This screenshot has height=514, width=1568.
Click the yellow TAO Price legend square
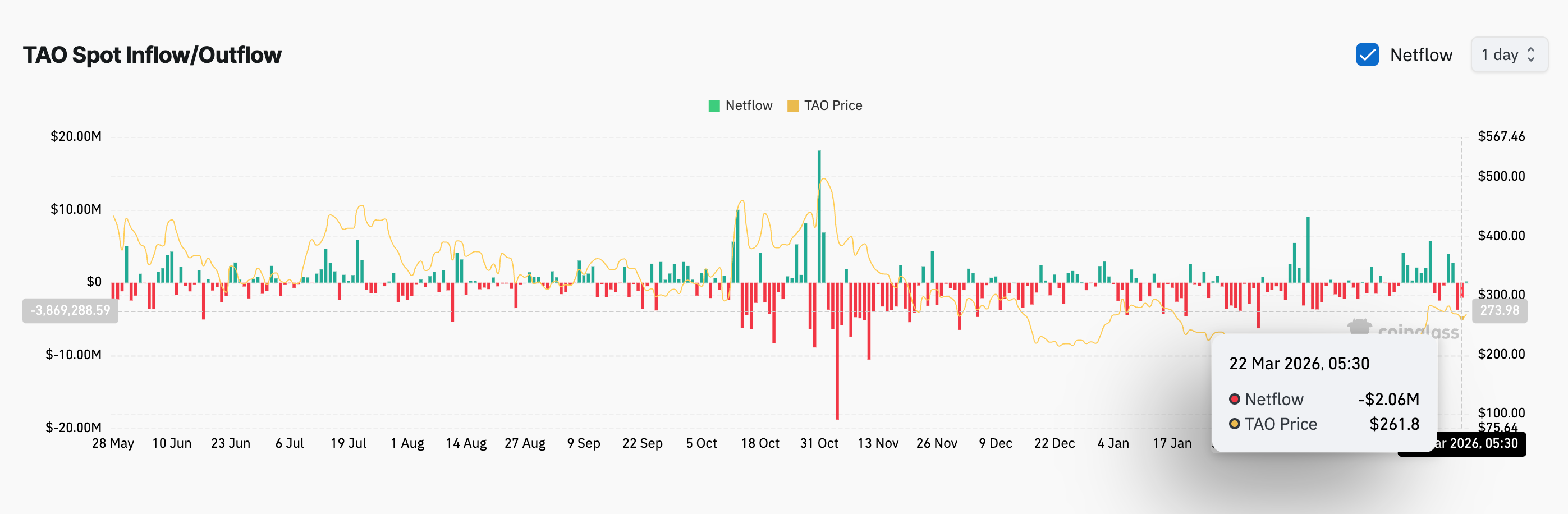pos(792,106)
